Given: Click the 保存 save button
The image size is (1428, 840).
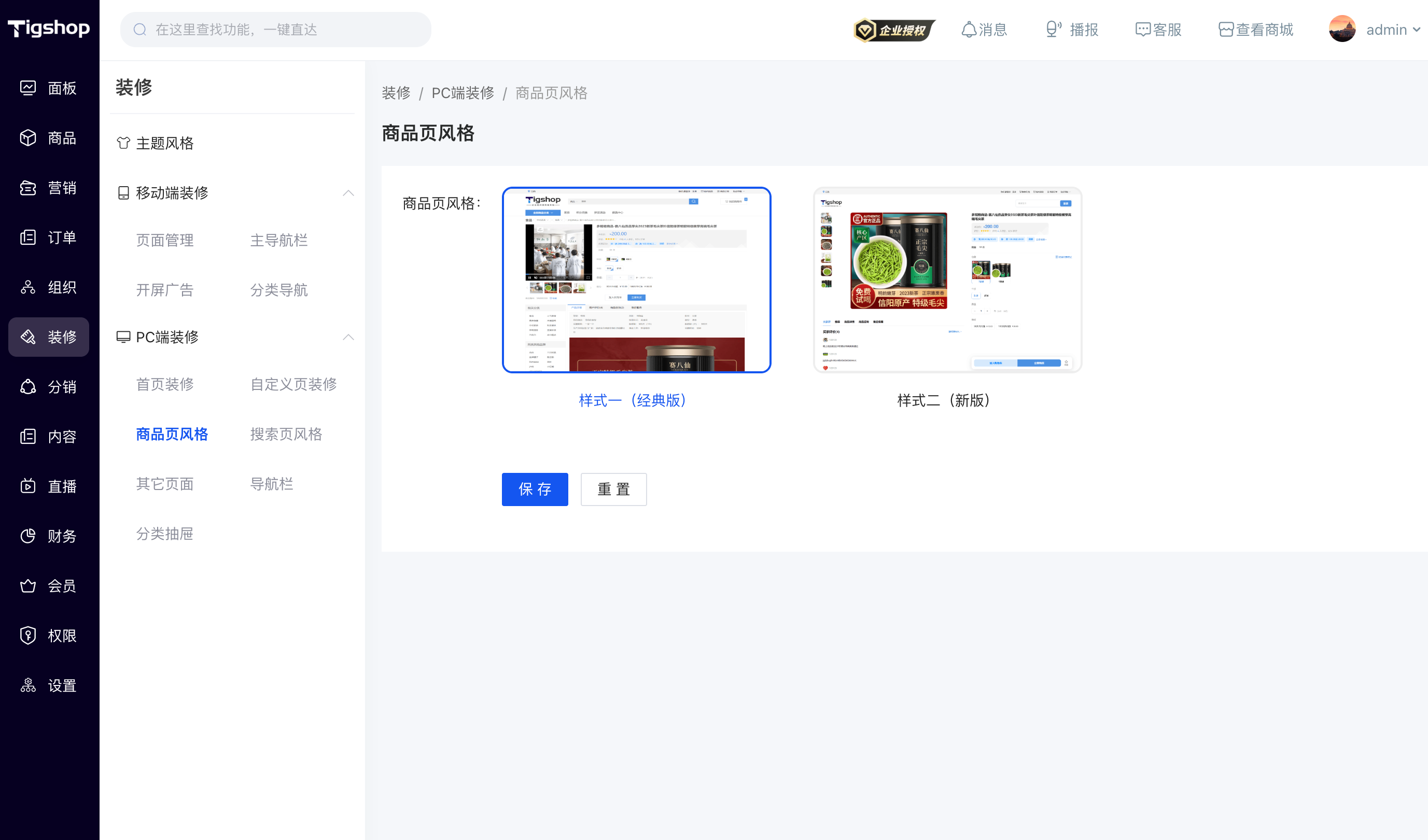Looking at the screenshot, I should click(x=535, y=489).
